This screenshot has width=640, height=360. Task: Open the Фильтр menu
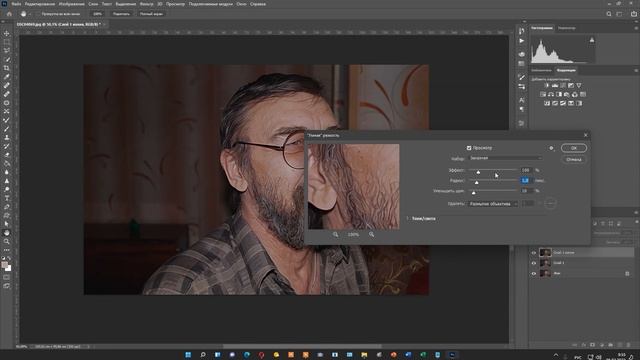pos(147,4)
